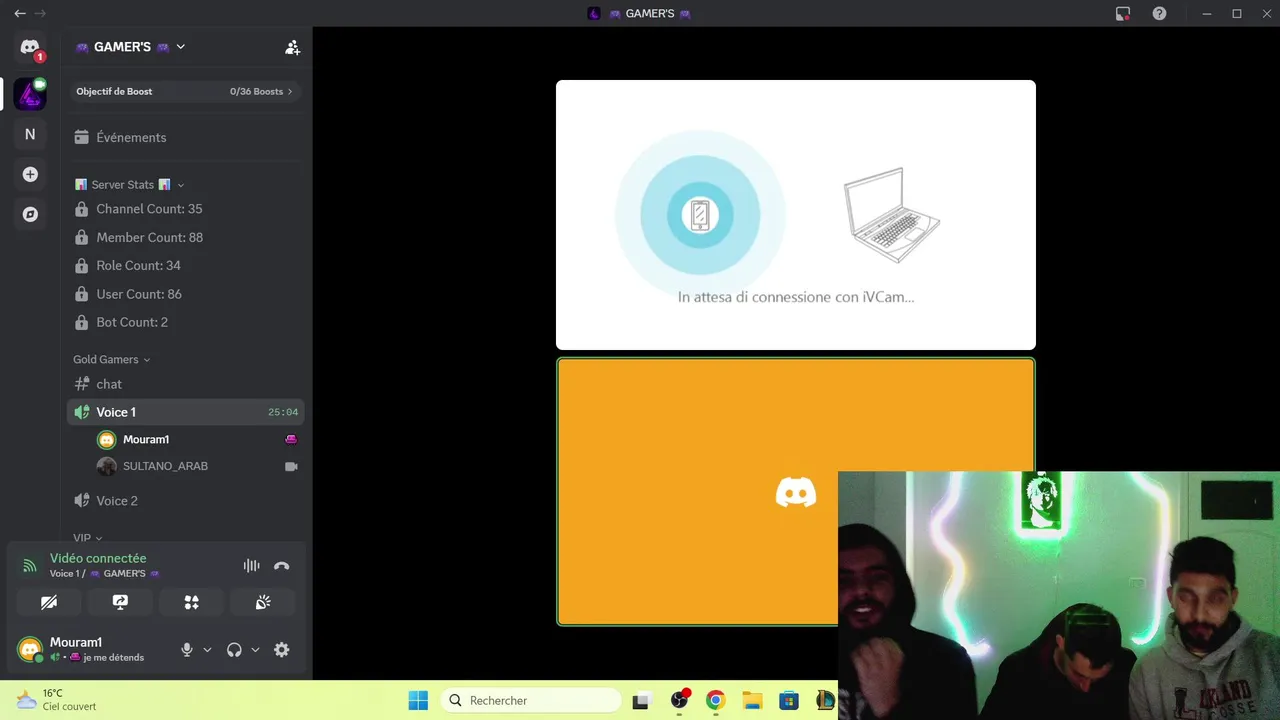
Task: Open the chat text channel
Action: pos(186,384)
